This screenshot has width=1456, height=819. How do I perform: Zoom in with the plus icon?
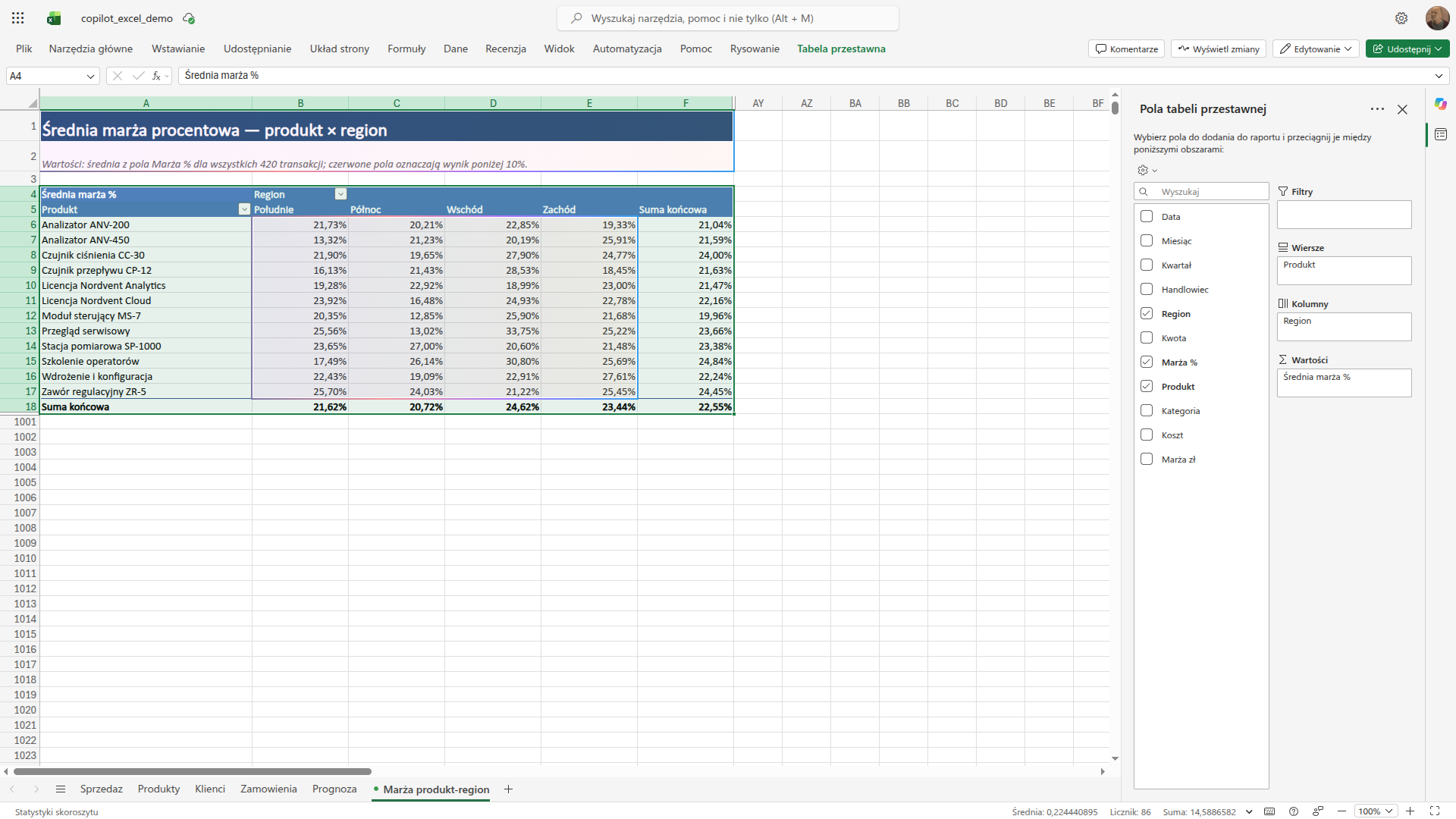coord(1410,811)
